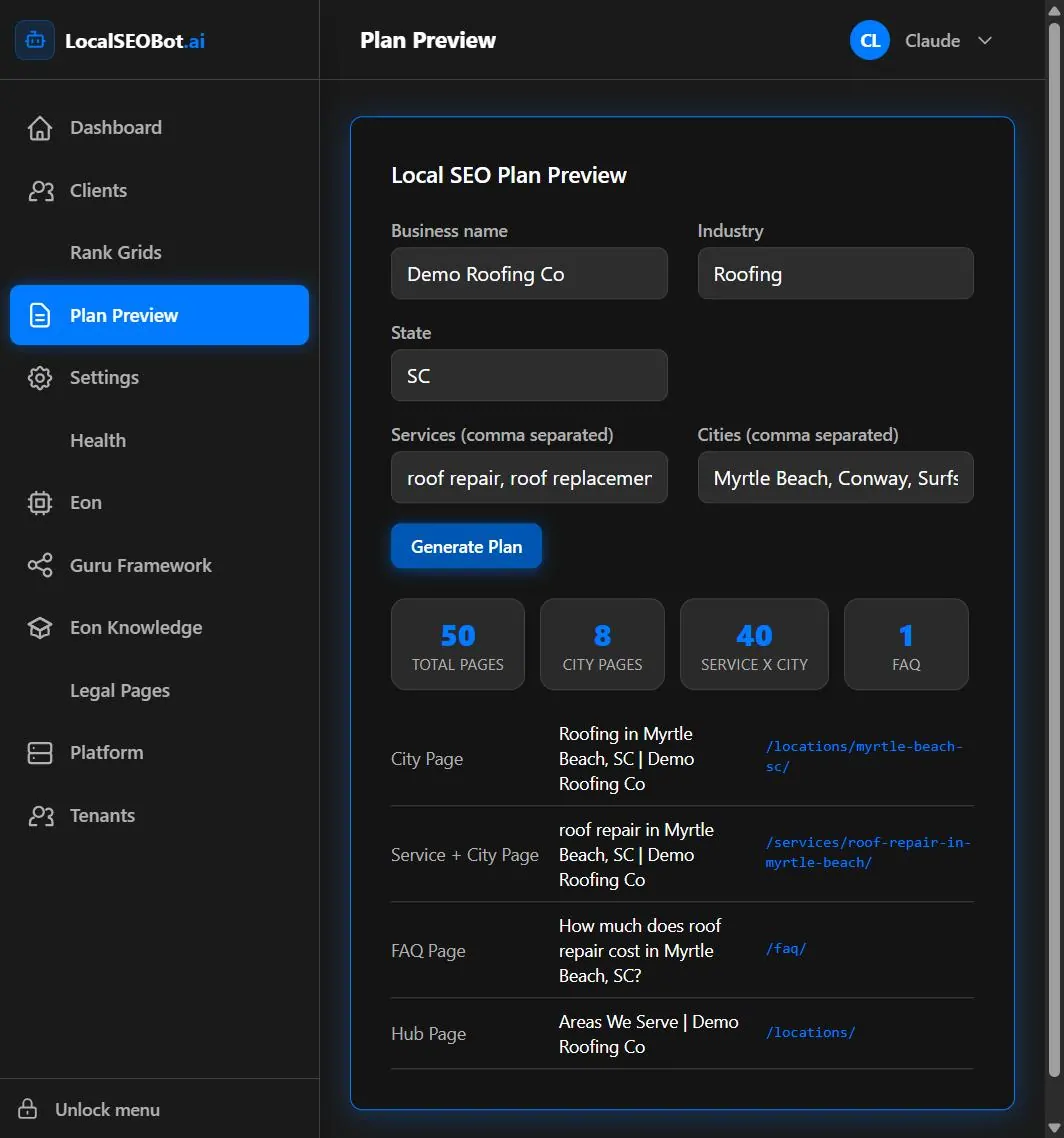The height and width of the screenshot is (1138, 1064).
Task: Click the Eon Knowledge graduation cap icon
Action: (x=40, y=628)
